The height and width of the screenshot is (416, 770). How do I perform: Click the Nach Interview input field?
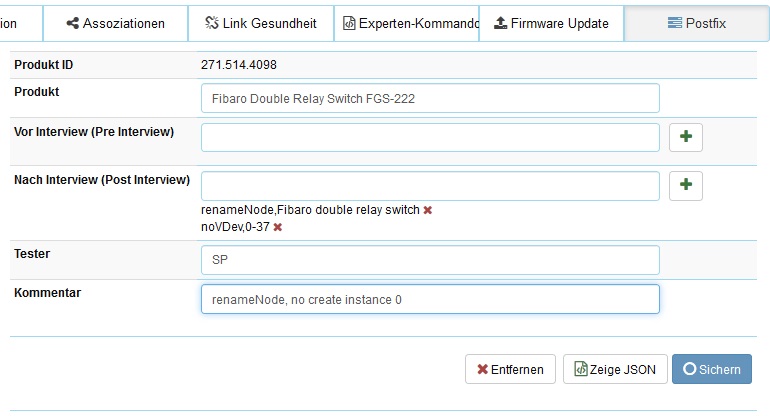point(430,185)
